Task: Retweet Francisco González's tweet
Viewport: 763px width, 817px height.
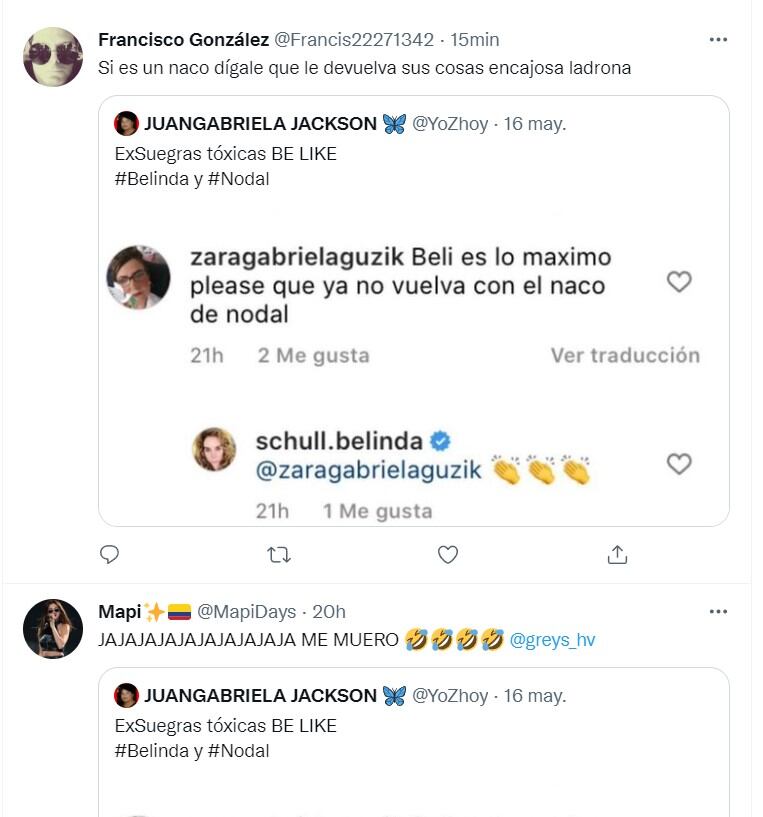Action: point(279,554)
